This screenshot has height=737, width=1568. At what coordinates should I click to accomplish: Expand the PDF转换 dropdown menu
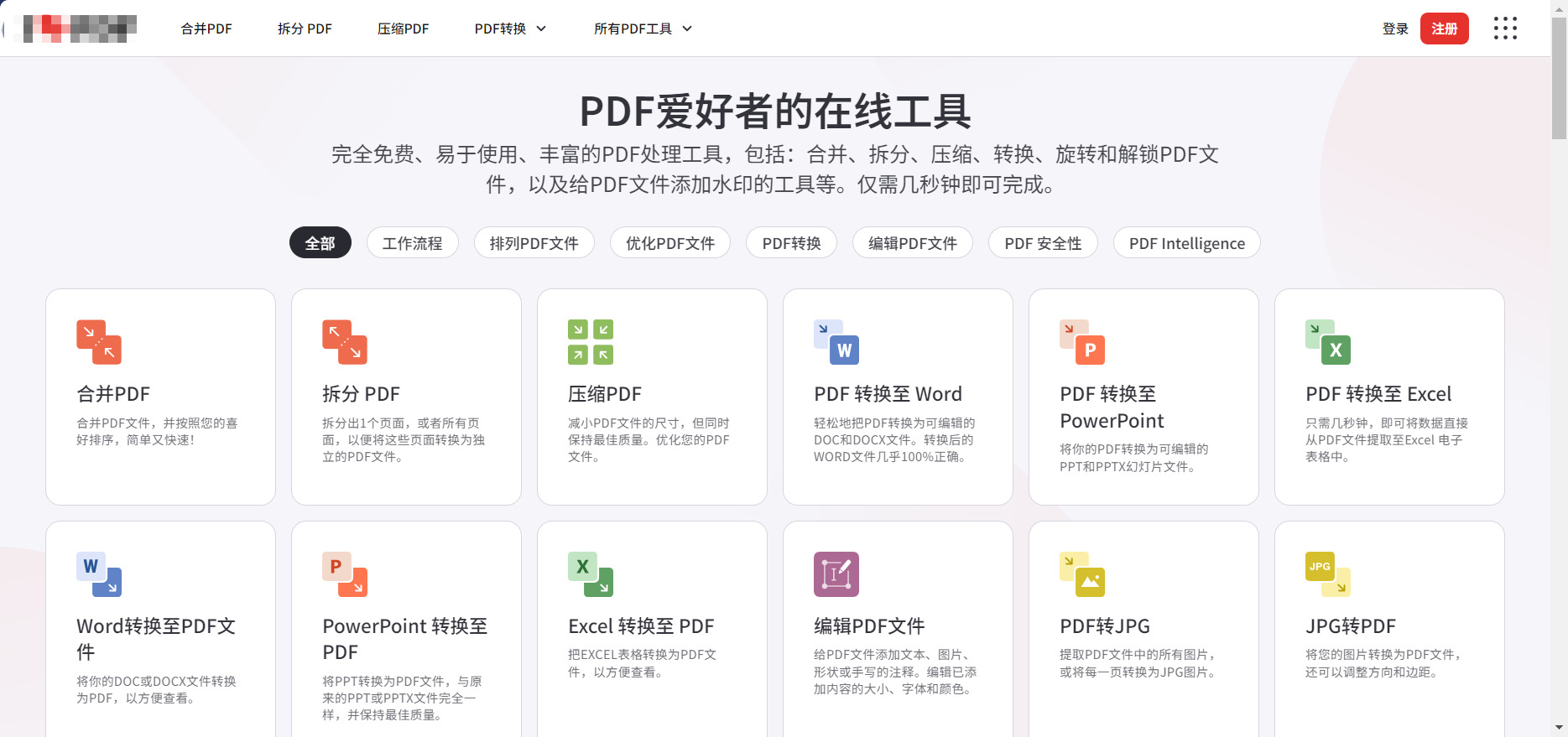(510, 29)
